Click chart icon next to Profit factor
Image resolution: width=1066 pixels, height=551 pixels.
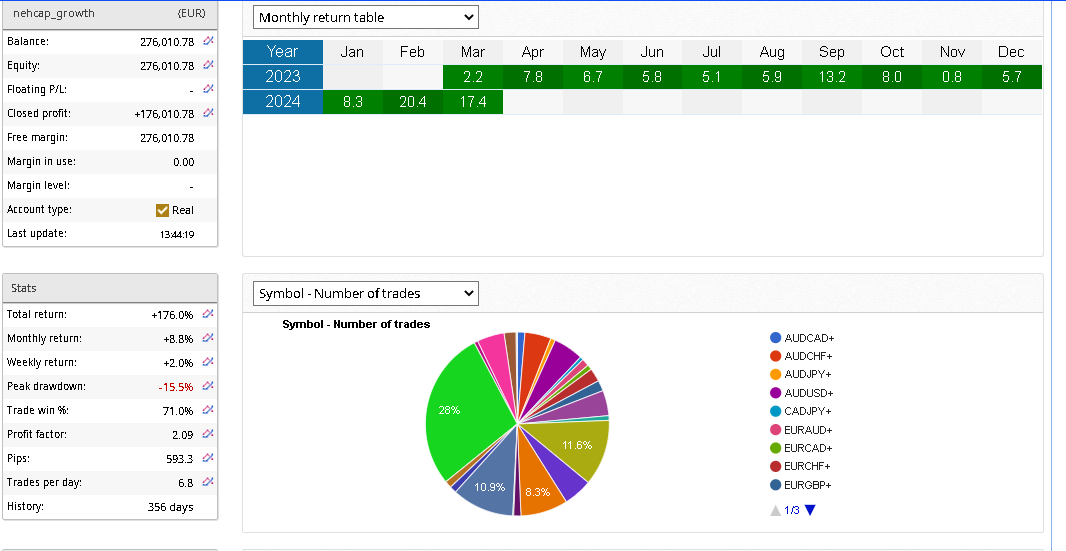208,434
